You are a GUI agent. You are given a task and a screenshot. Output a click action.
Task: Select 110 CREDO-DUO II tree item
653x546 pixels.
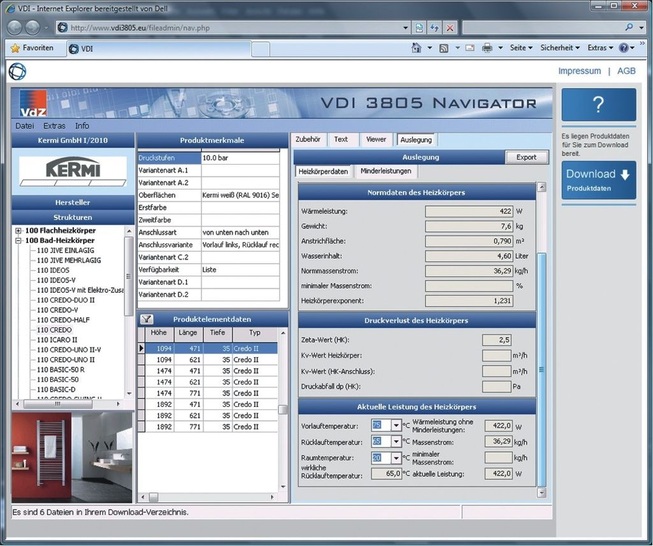coord(66,300)
